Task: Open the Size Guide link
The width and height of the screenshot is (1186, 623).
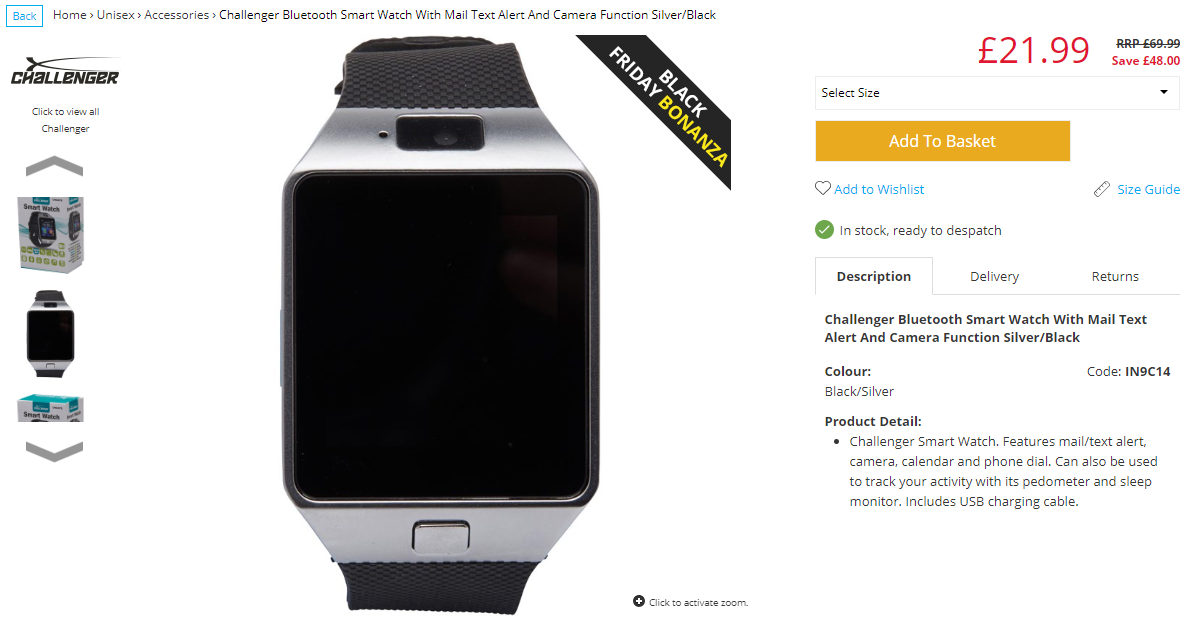Action: click(x=1148, y=189)
